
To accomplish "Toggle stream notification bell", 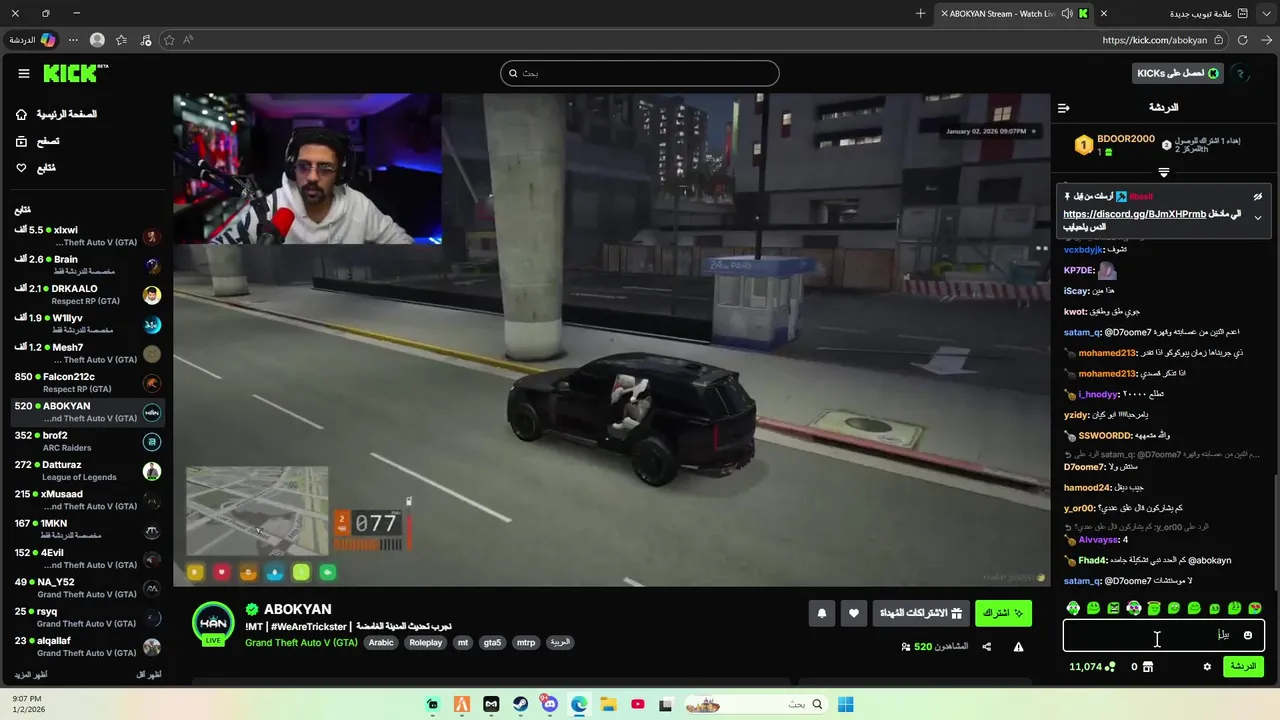I will [822, 613].
